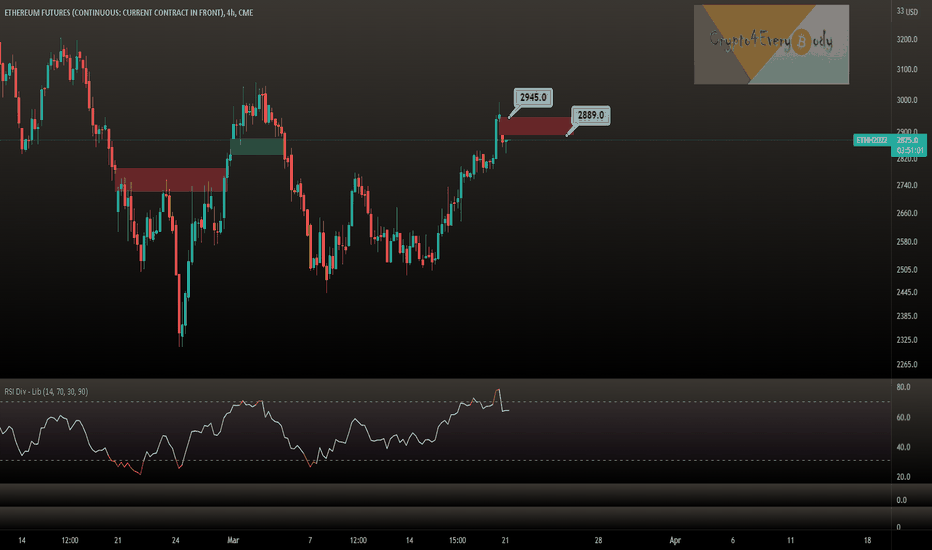Image resolution: width=932 pixels, height=550 pixels.
Task: Click 60.0 on the RSI scale
Action: point(903,417)
